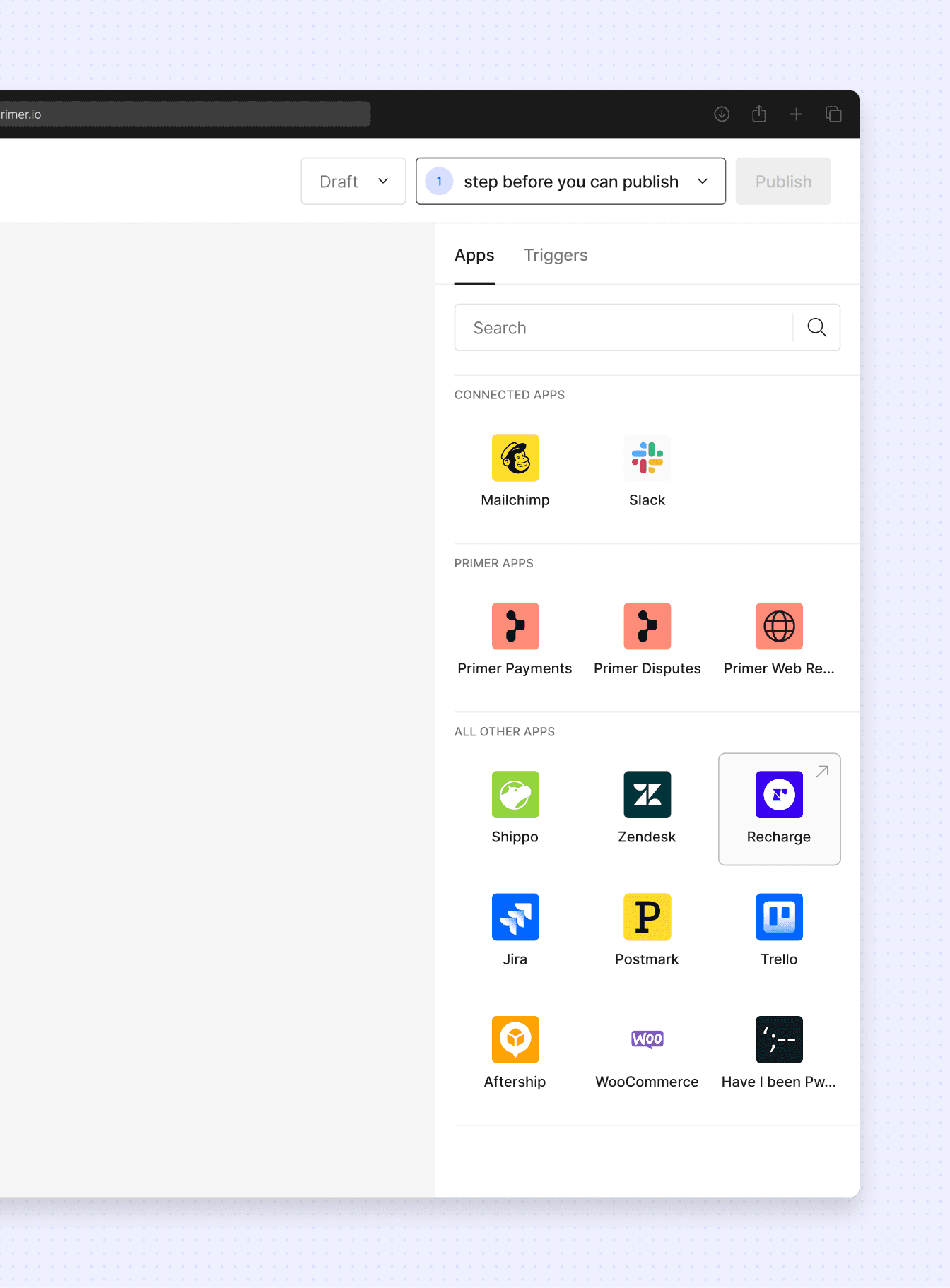Choose the Postmark app icon
This screenshot has height=1288, width=950.
(x=647, y=917)
